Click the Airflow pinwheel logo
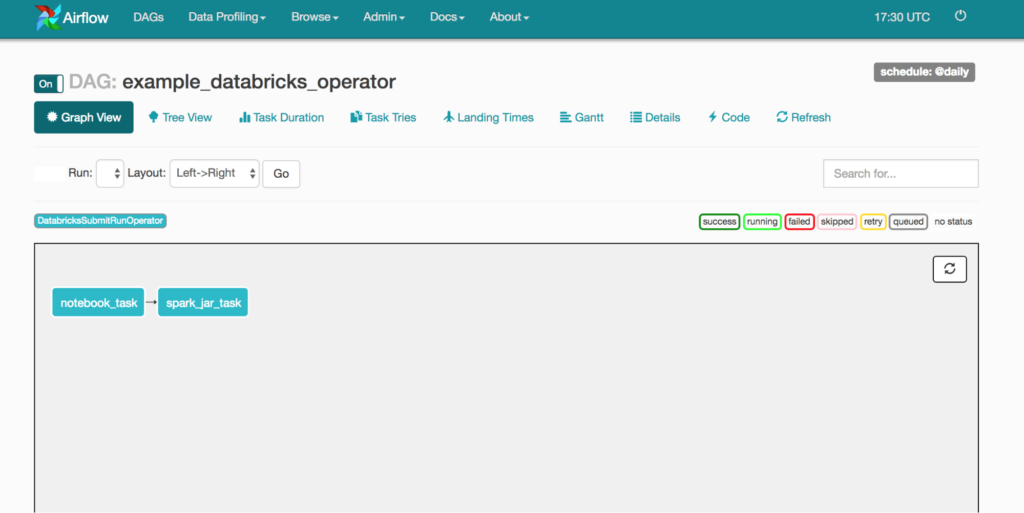The width and height of the screenshot is (1024, 513). [47, 17]
